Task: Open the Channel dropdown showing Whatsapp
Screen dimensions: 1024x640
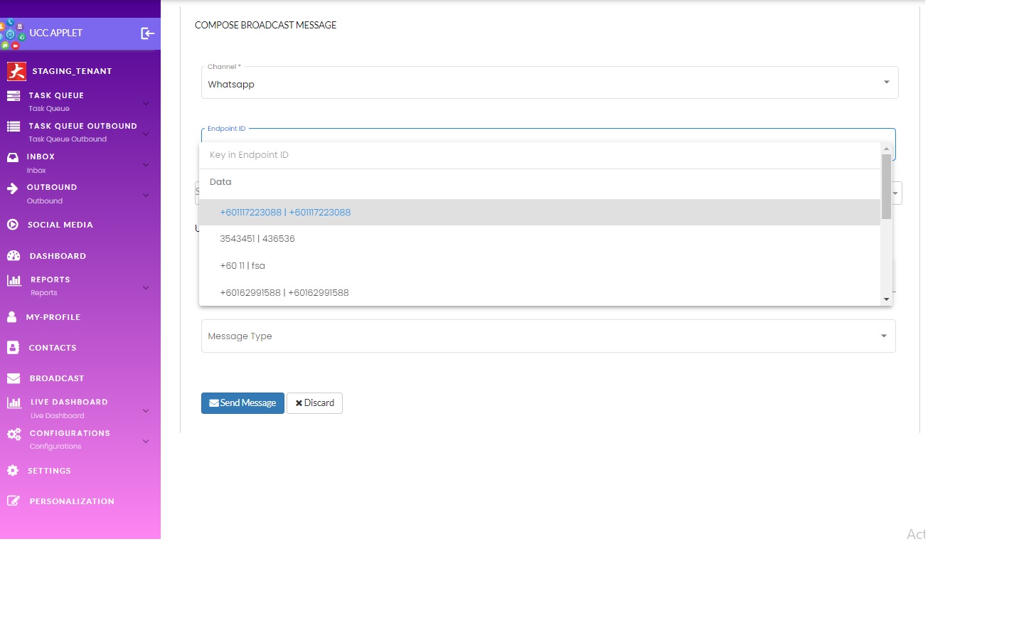Action: coord(548,83)
